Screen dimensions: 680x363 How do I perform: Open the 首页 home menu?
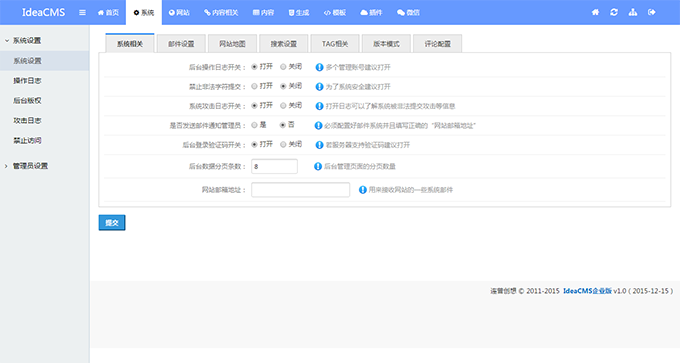[x=108, y=13]
